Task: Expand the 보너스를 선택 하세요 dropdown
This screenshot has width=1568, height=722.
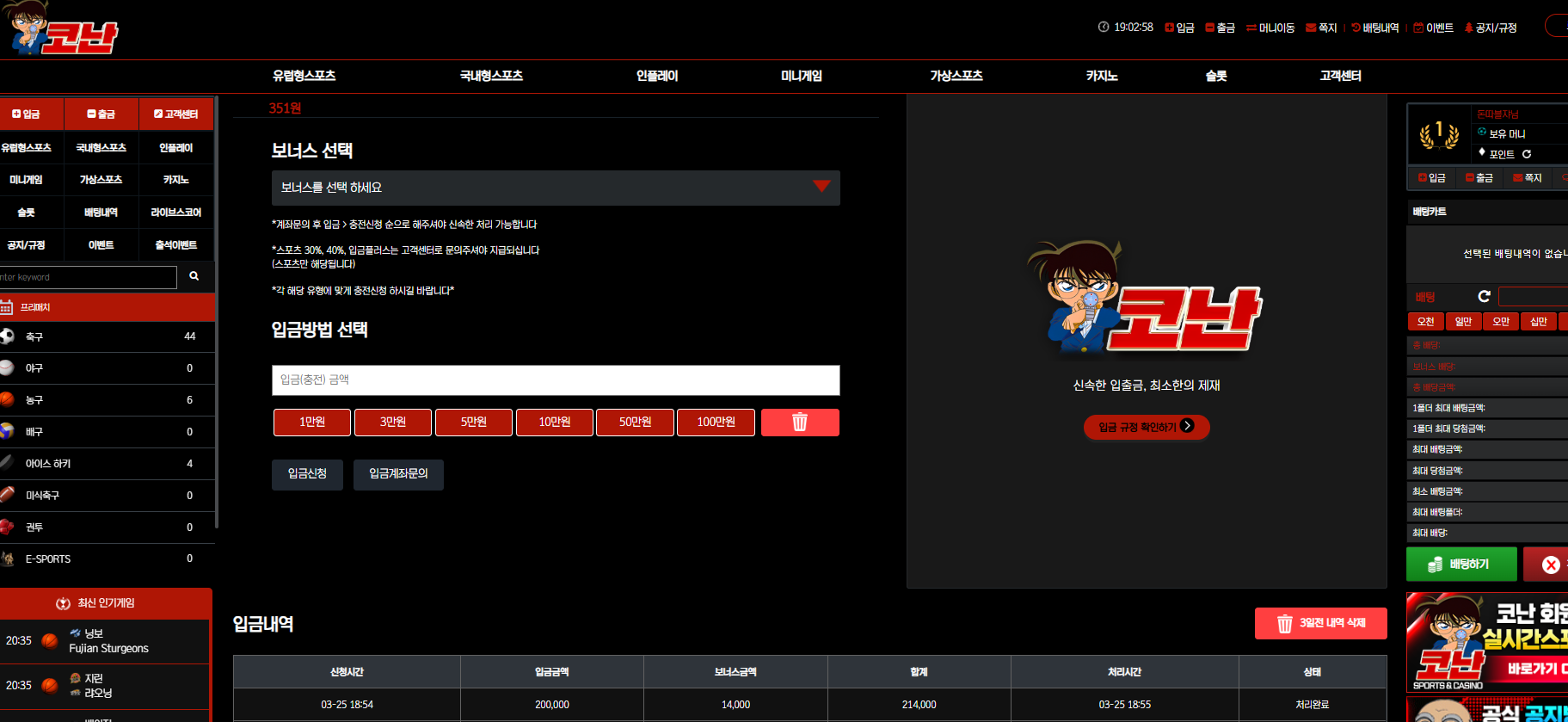Action: coord(556,188)
